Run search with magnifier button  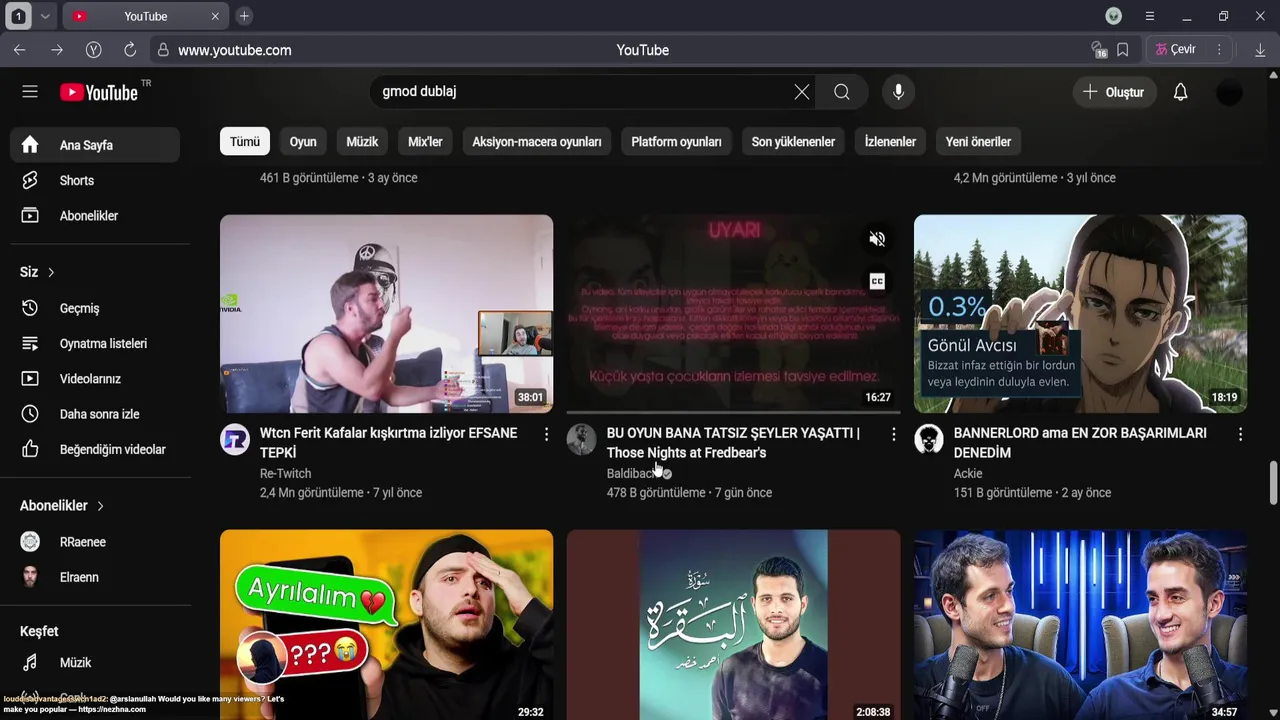842,92
